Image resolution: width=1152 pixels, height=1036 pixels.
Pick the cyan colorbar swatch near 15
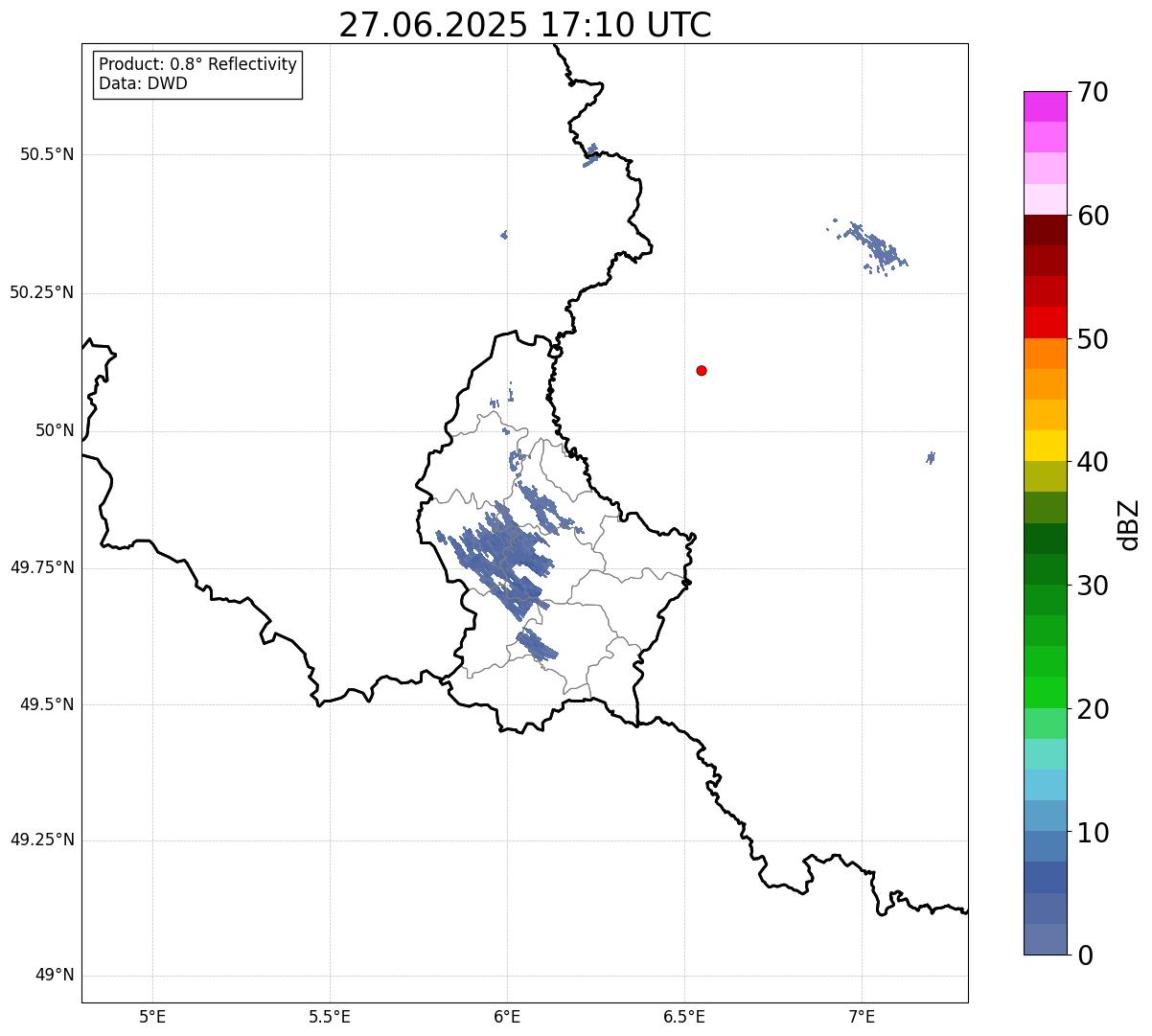[x=1045, y=785]
